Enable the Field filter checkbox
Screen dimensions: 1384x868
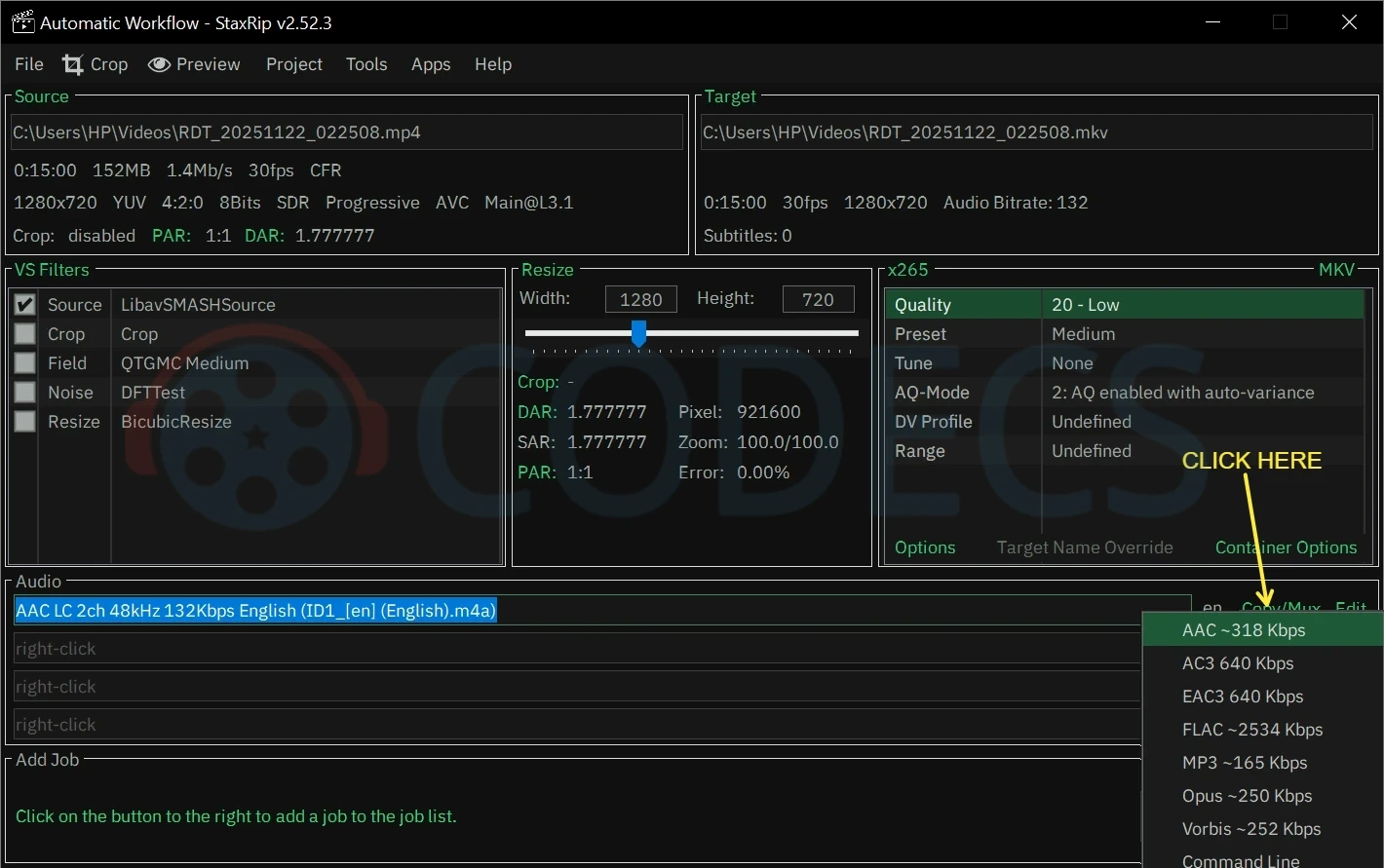pyautogui.click(x=25, y=363)
